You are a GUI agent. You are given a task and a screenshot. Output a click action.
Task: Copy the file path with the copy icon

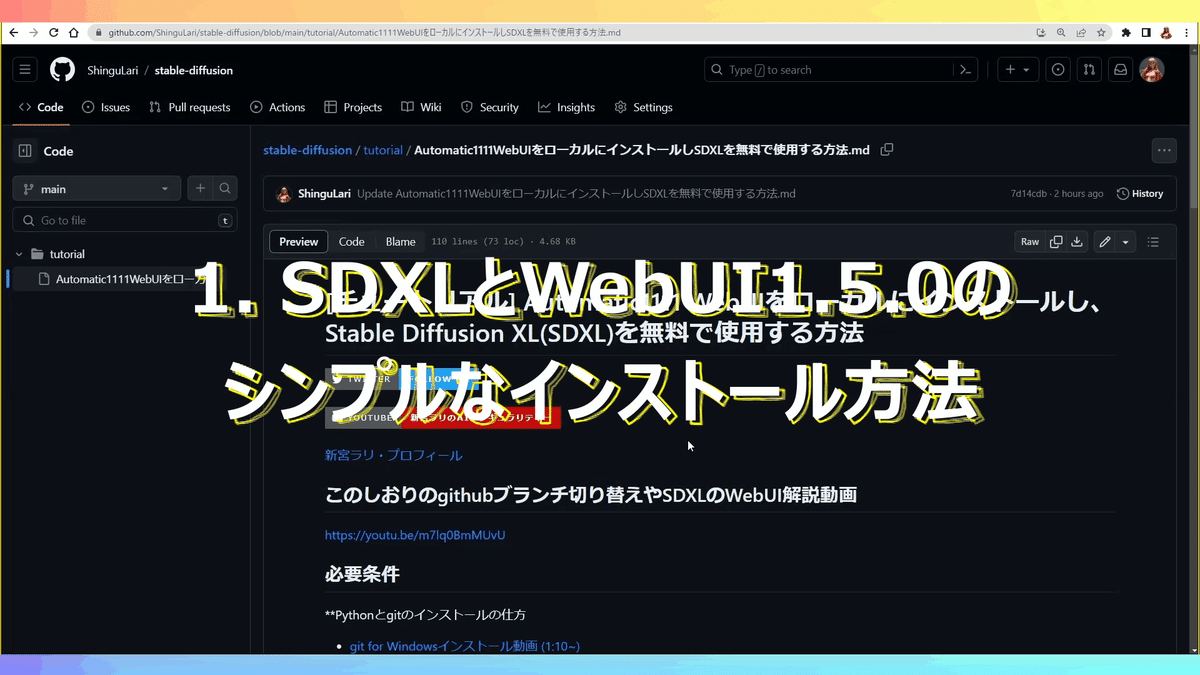[x=886, y=150]
